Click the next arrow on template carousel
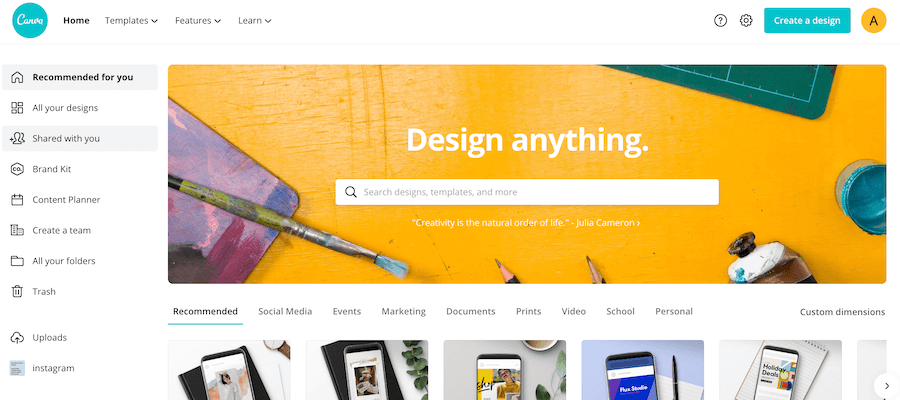Image resolution: width=900 pixels, height=400 pixels. 883,384
